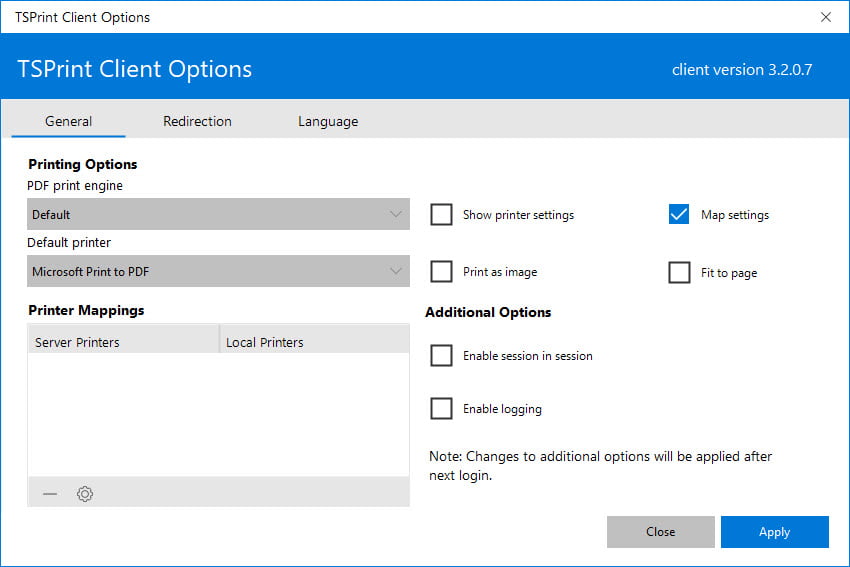Go to the Language tab

328,121
